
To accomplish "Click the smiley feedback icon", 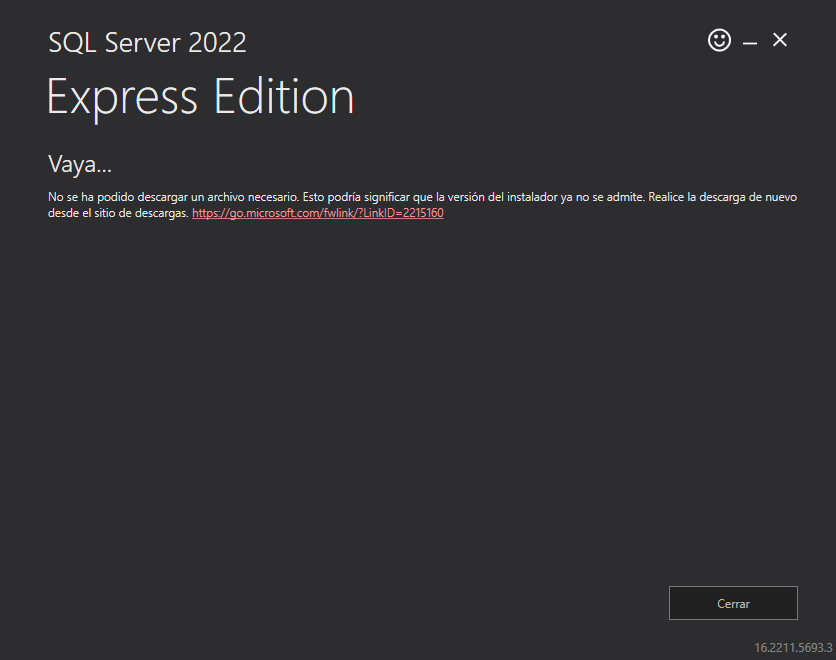I will (x=719, y=40).
